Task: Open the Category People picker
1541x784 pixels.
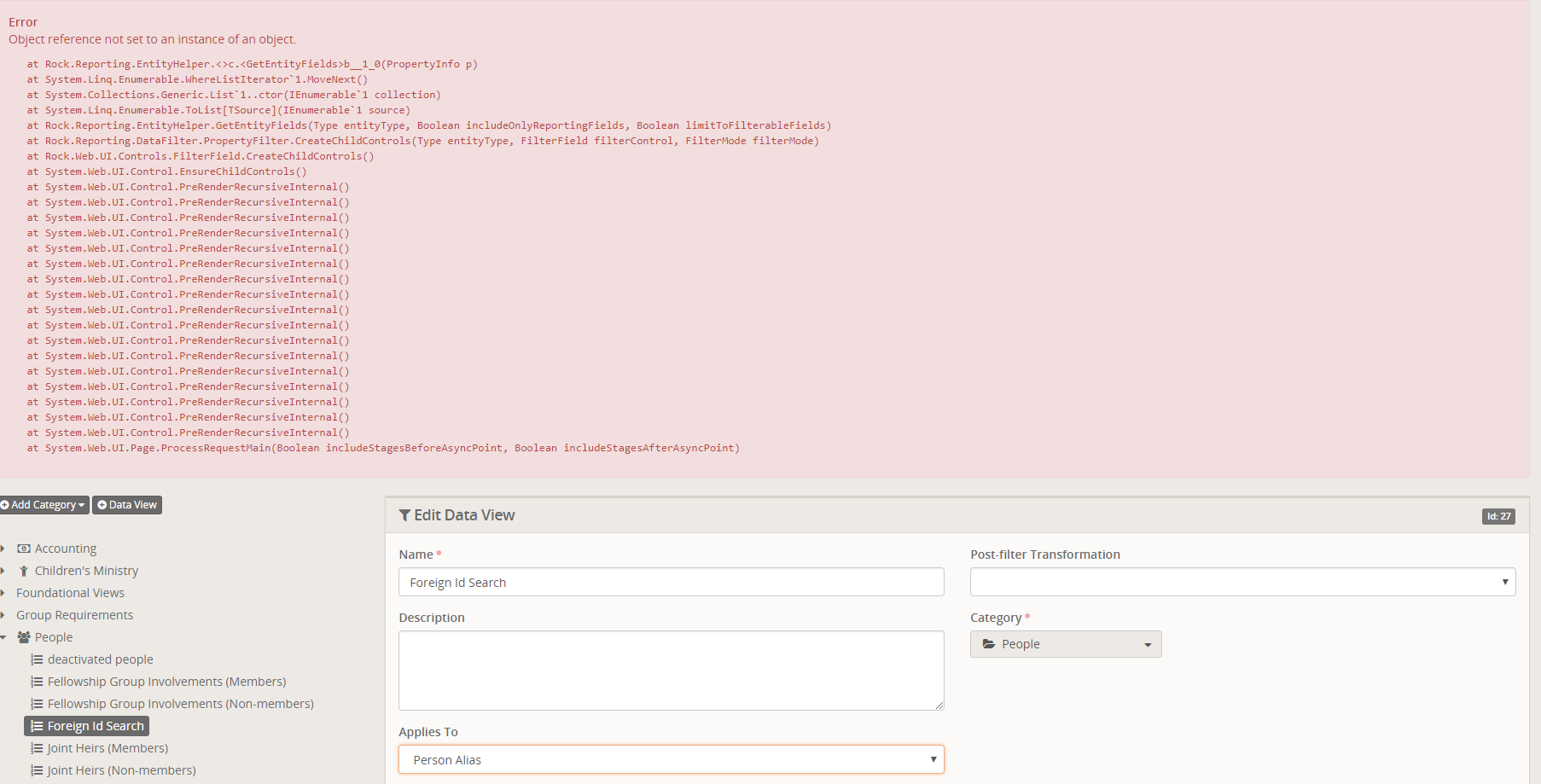Action: click(x=1065, y=644)
